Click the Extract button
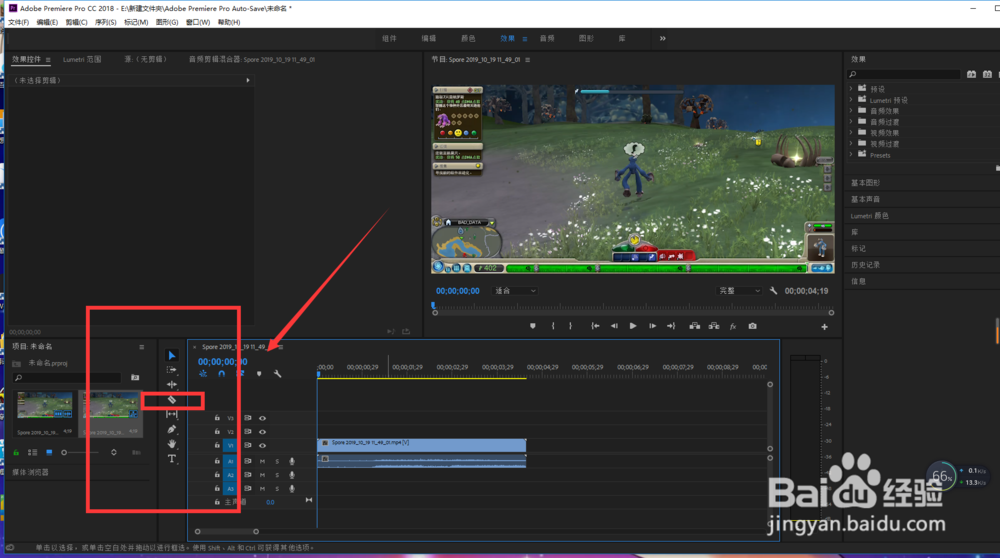 (x=714, y=326)
